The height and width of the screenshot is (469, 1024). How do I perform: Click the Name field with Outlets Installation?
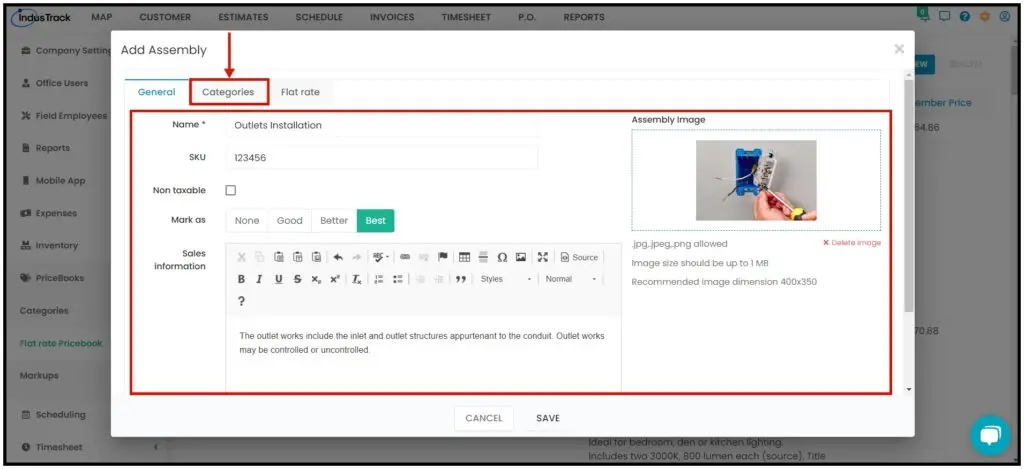click(382, 125)
